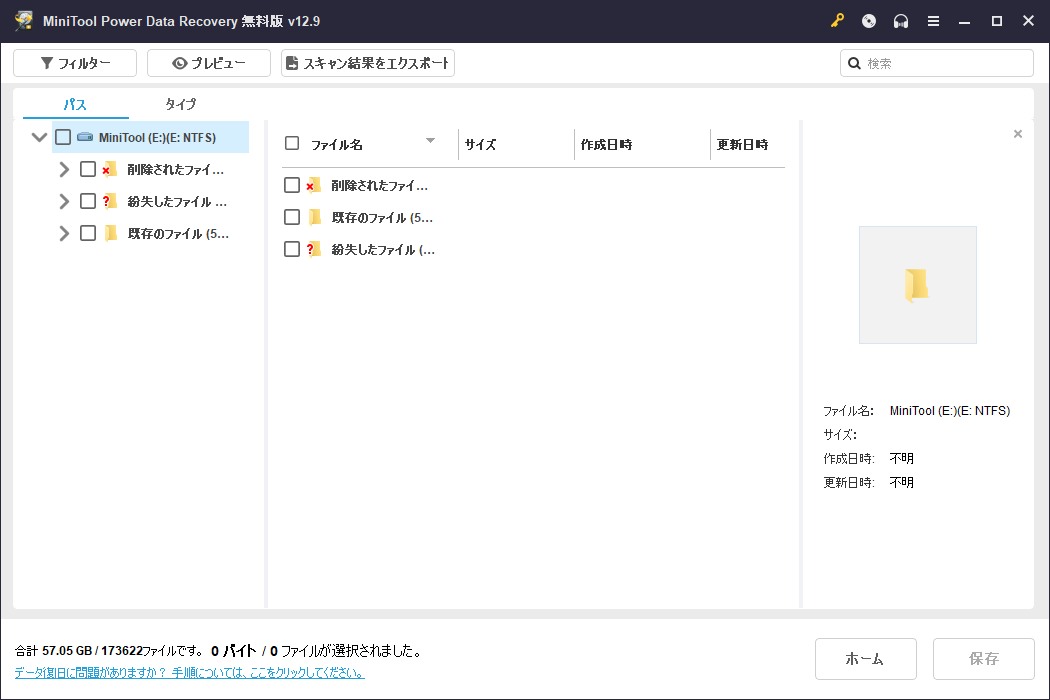Check 既存のファイル checkbox in file list

coord(292,217)
